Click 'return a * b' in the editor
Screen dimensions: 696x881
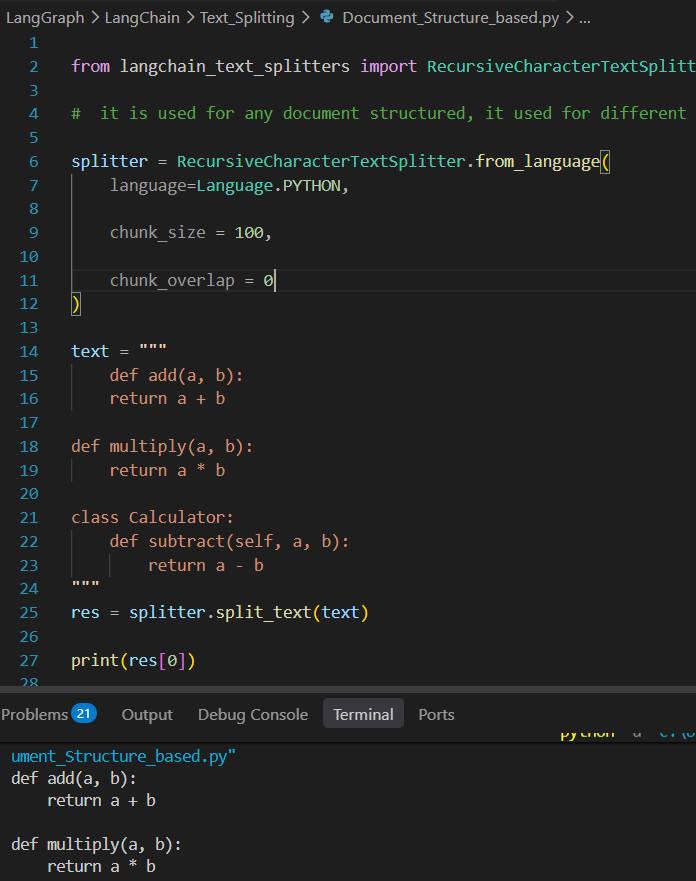click(167, 470)
